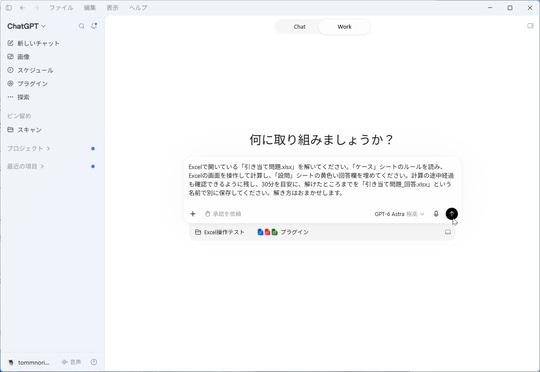Switch to the Chat tab

299,27
